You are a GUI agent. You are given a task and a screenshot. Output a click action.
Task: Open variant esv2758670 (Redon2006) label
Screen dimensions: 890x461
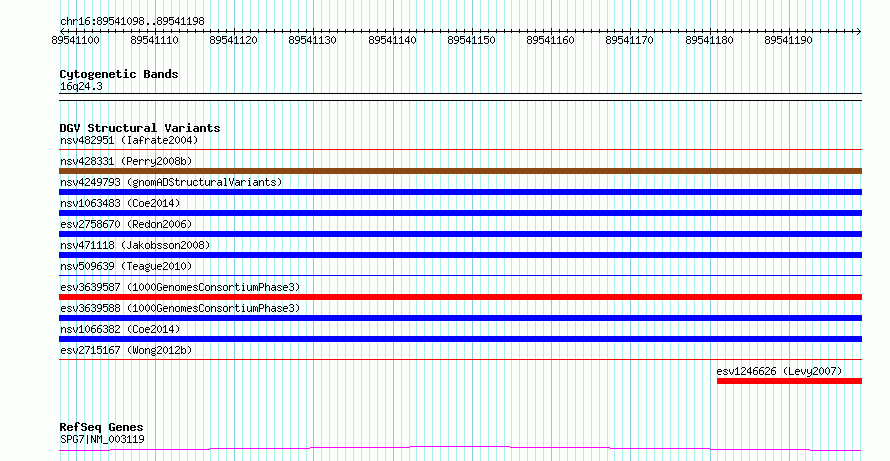[x=126, y=224]
